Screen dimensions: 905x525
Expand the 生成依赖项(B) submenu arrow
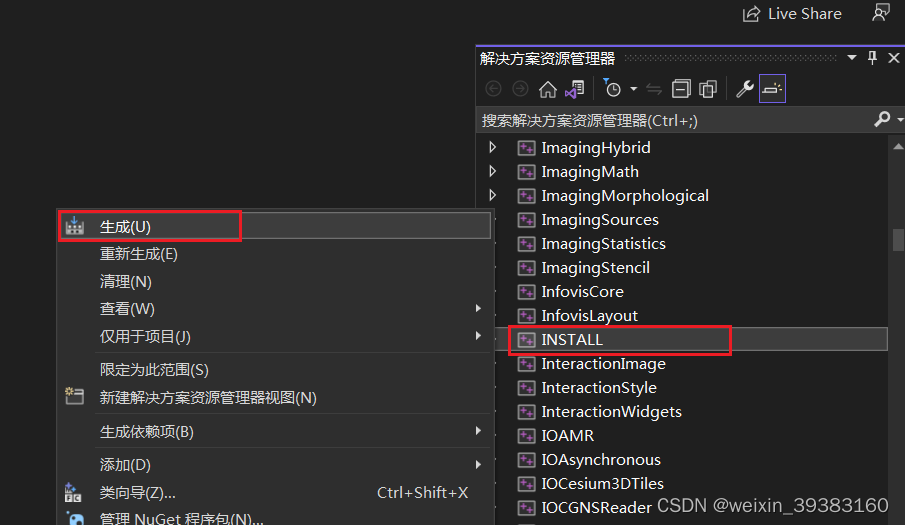coord(478,431)
